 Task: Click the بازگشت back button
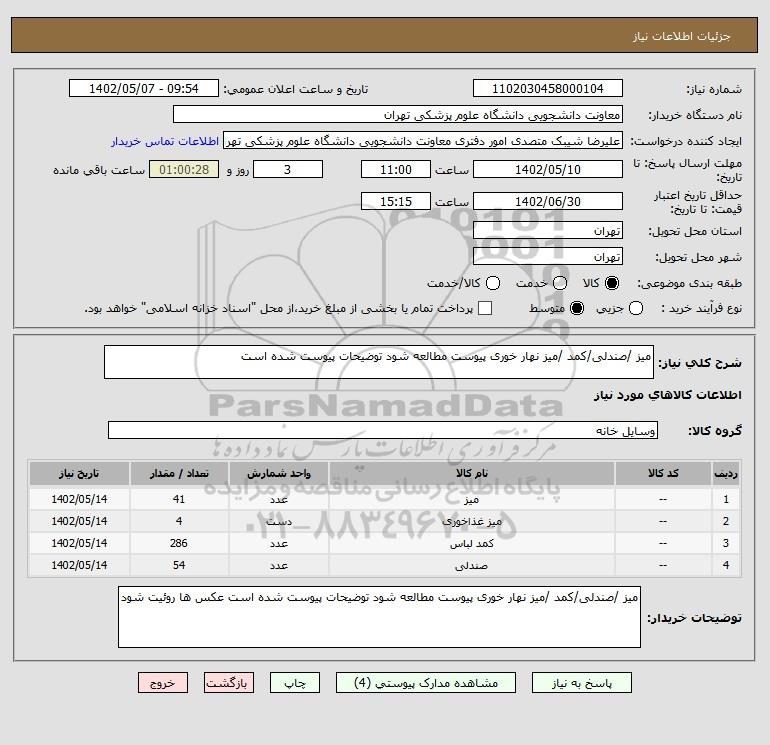pyautogui.click(x=229, y=683)
